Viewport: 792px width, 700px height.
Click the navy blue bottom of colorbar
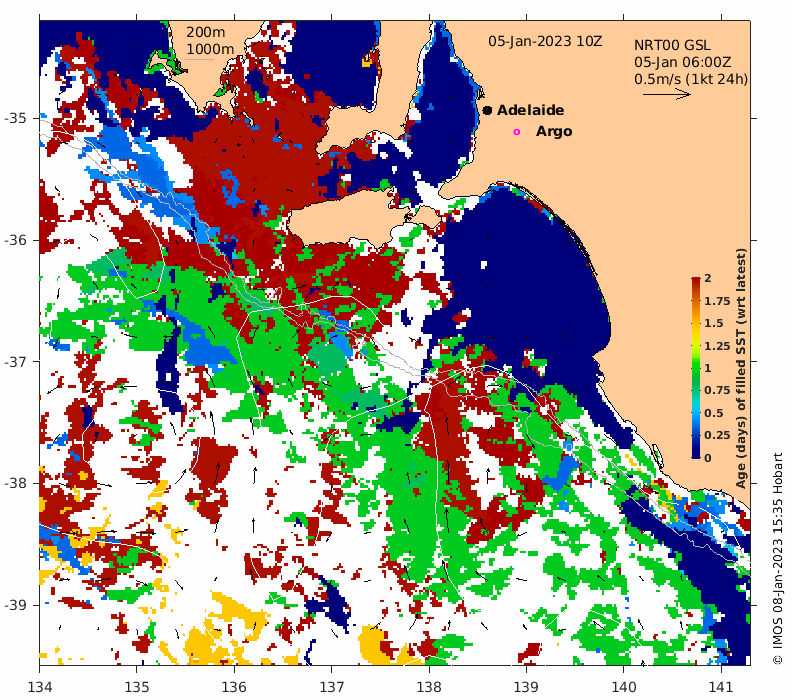[x=696, y=453]
